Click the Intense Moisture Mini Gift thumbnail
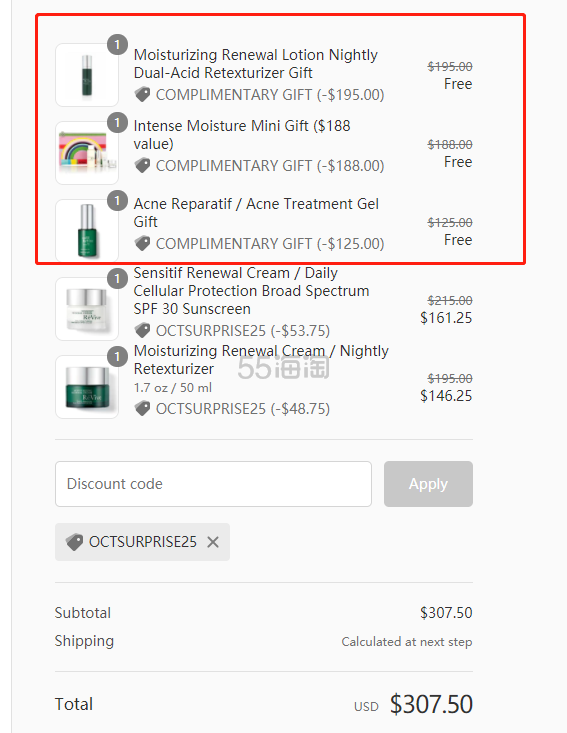Screen dimensions: 567x733 pyautogui.click(x=87, y=153)
